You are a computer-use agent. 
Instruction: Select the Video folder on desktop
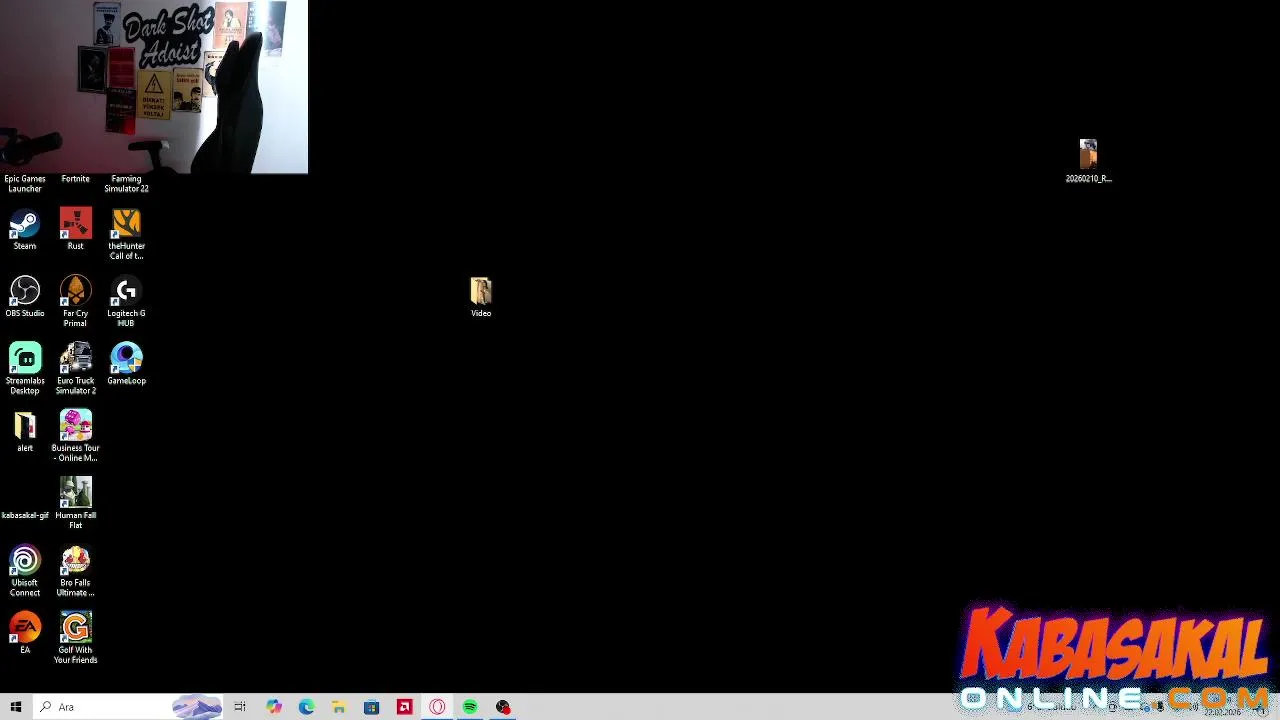(x=481, y=297)
